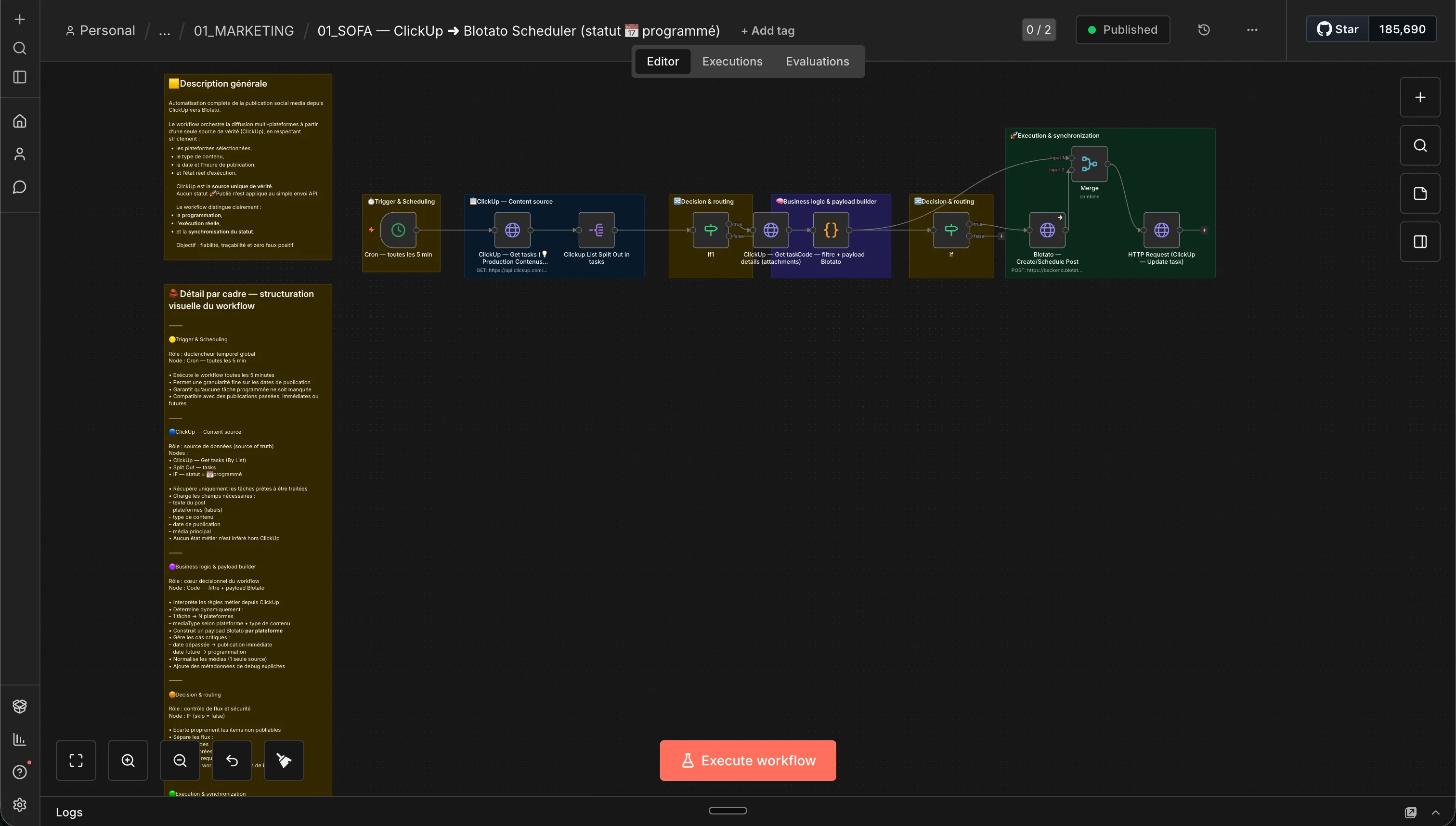
Task: Click the tidy up workflow broom button
Action: coord(284,761)
